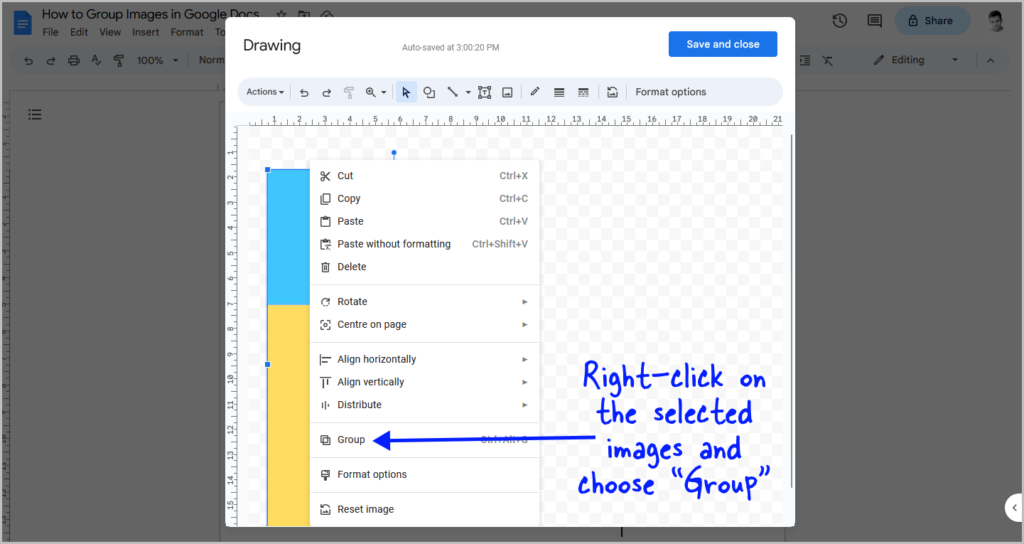Click the yellow image in the drawing canvas

(289, 415)
